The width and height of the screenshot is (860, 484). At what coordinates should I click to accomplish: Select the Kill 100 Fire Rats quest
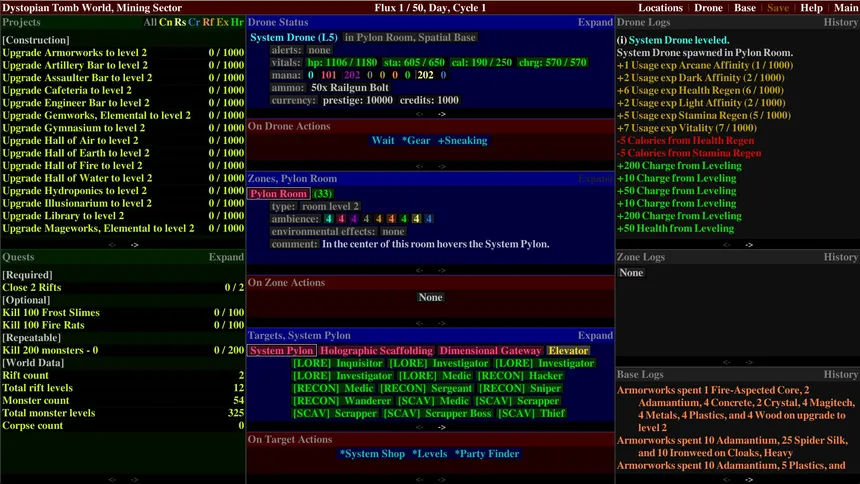123,325
